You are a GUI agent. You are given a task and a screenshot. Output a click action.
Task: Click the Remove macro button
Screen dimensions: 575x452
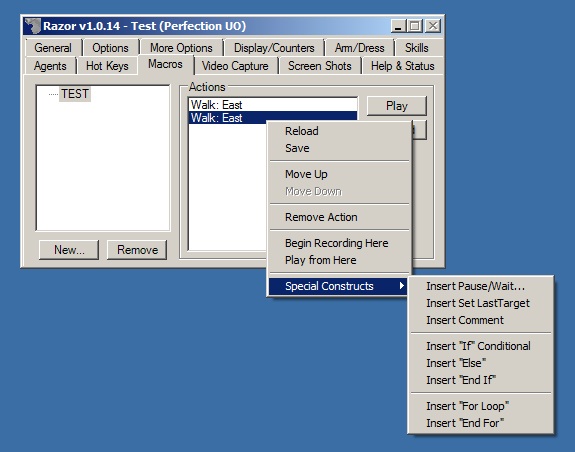pyautogui.click(x=137, y=250)
